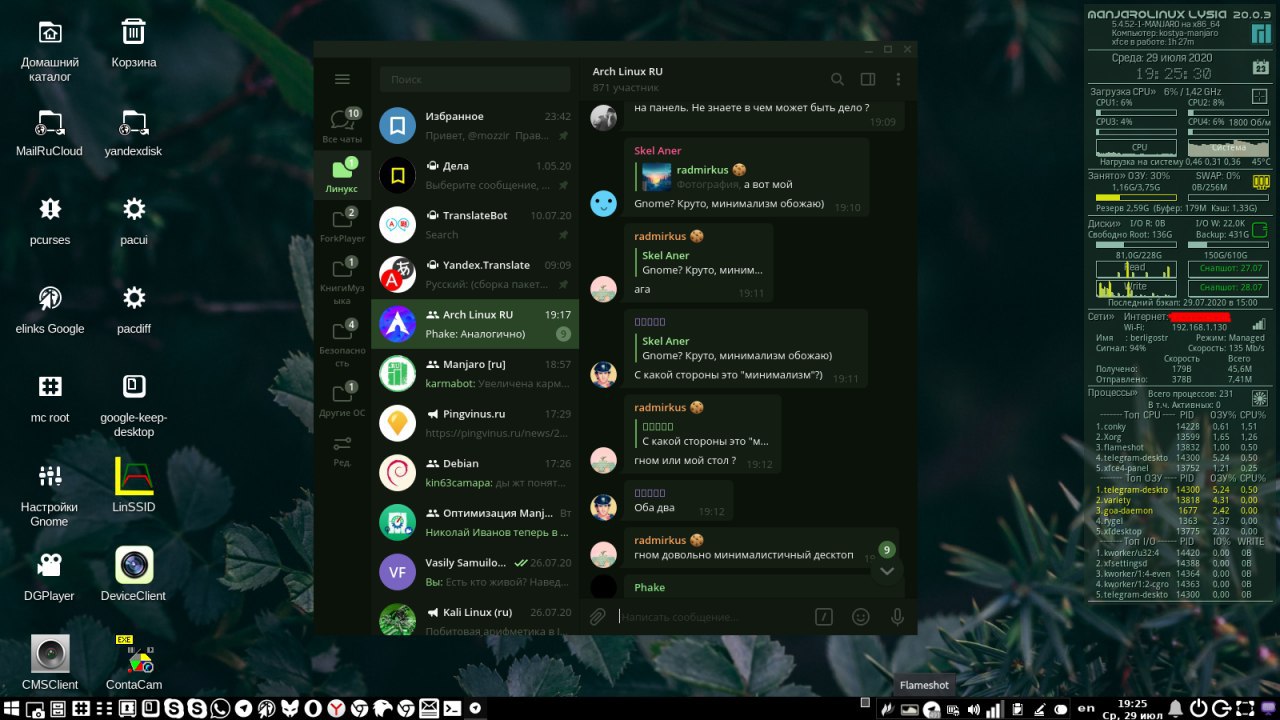Open the 'Дела' chat
Image resolution: width=1280 pixels, height=720 pixels.
475,176
